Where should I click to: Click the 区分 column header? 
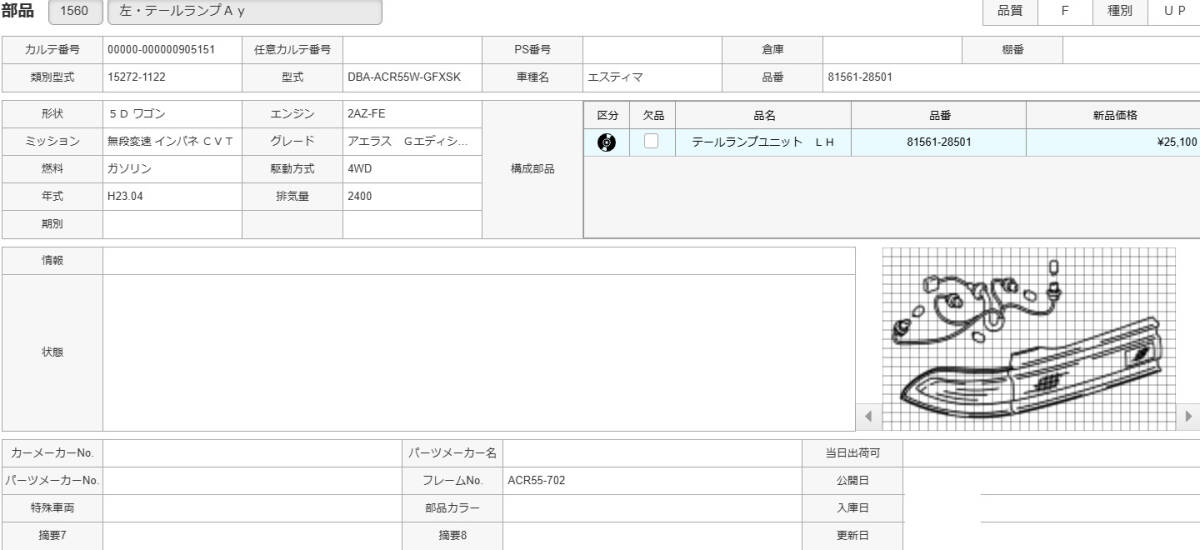[606, 115]
